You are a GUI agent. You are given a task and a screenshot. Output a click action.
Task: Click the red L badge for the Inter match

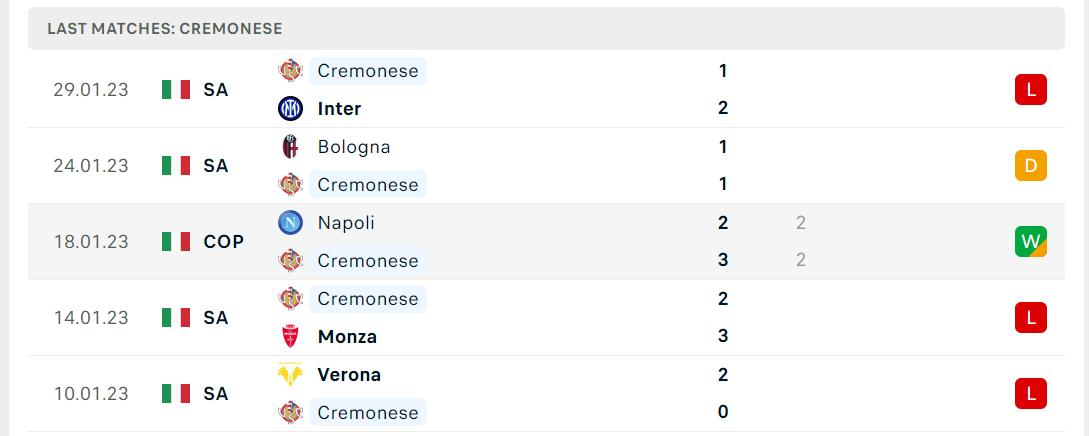(1031, 90)
